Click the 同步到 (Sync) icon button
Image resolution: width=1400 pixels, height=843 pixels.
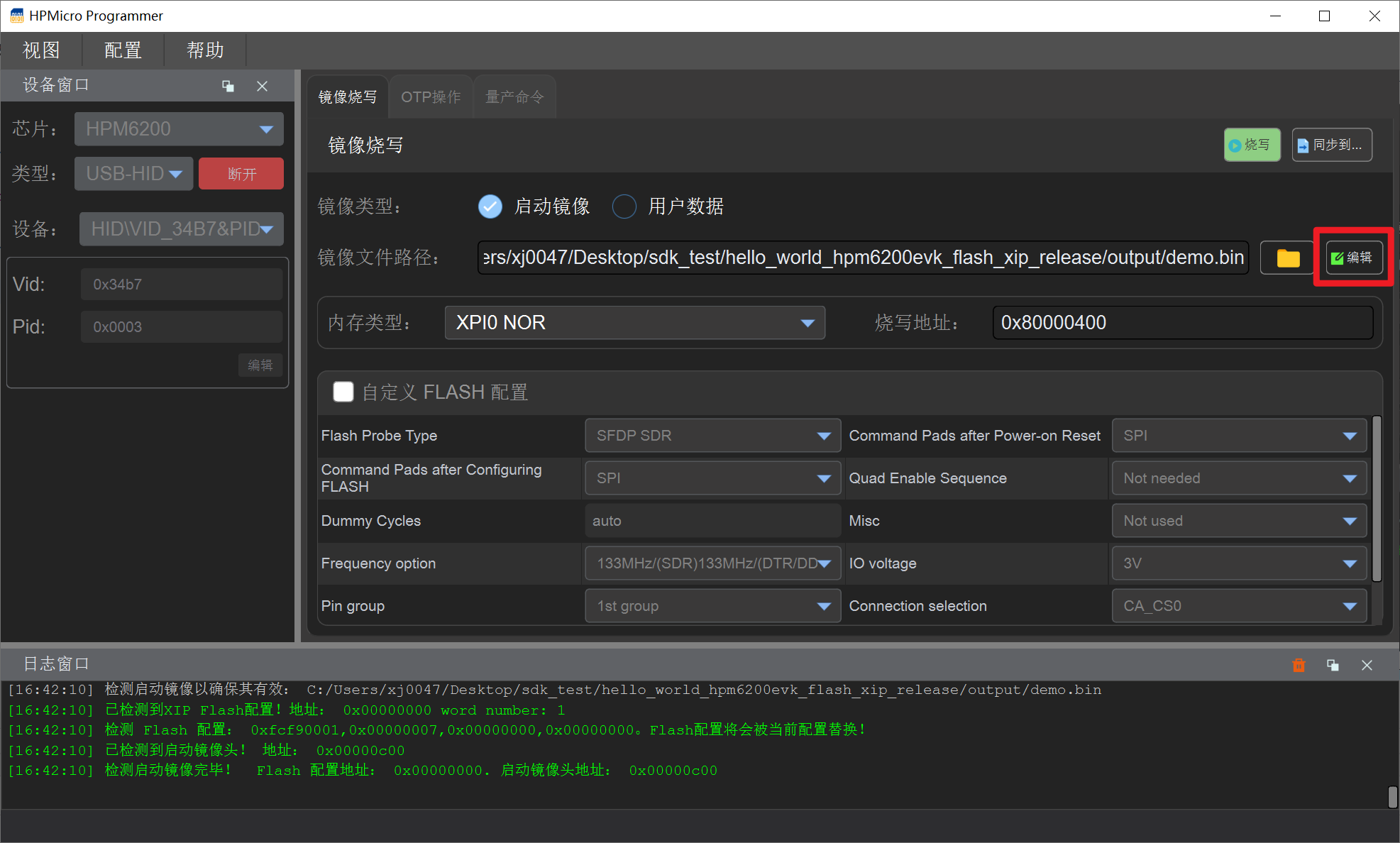point(1335,143)
